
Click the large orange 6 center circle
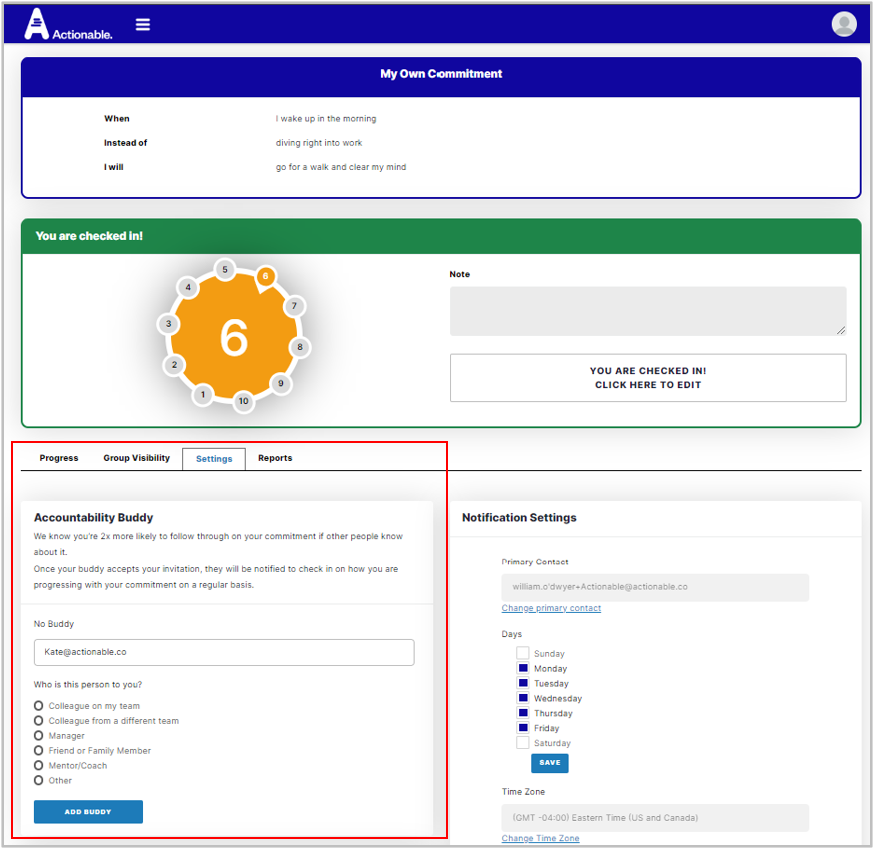tap(233, 338)
